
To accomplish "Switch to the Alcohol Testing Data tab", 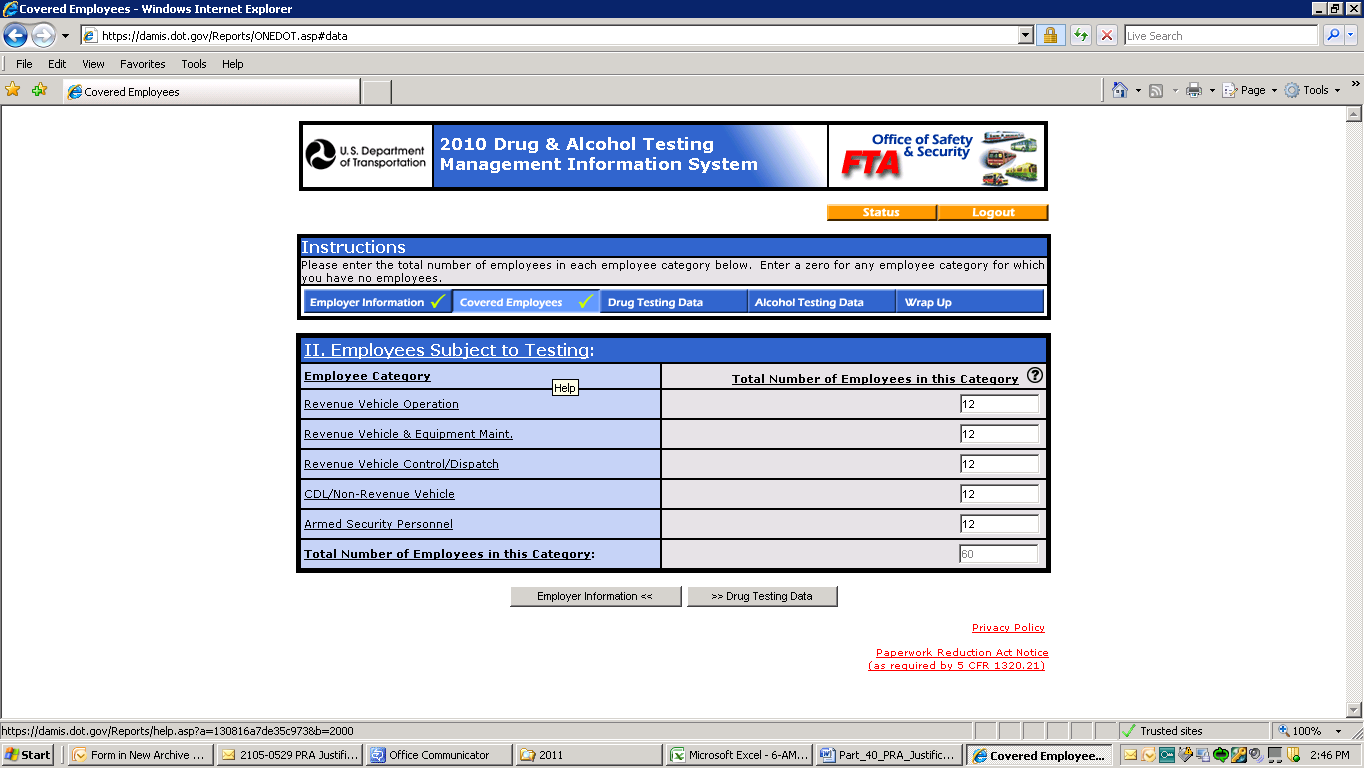I will [x=822, y=302].
